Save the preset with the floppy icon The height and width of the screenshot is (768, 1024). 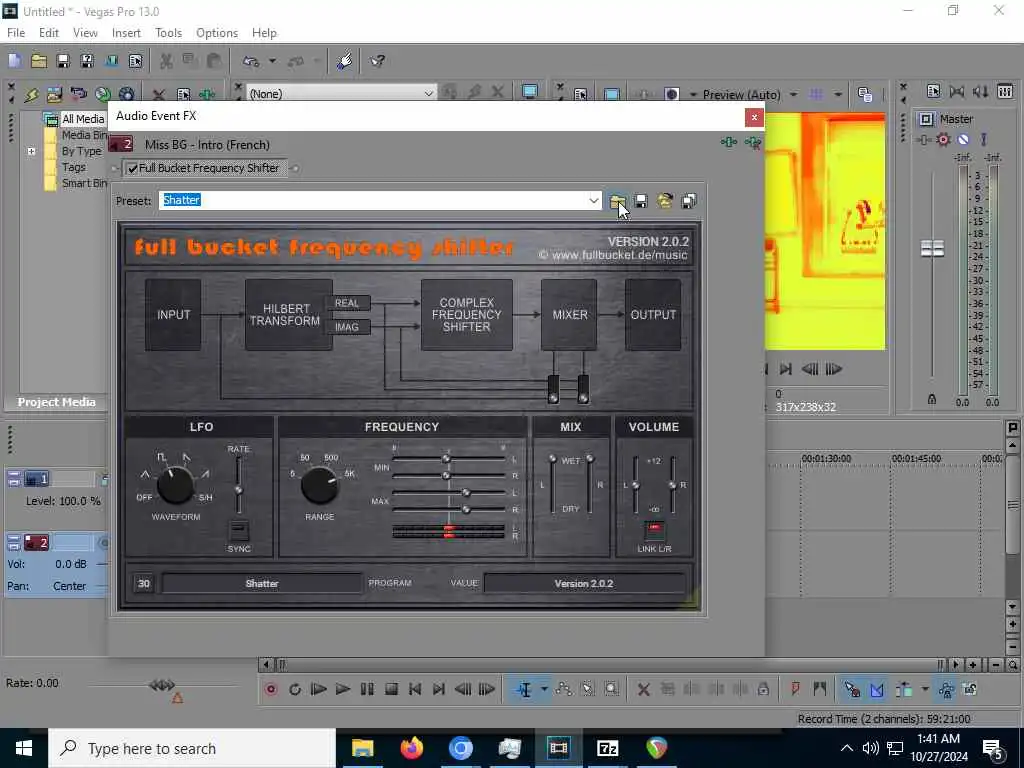pyautogui.click(x=641, y=201)
